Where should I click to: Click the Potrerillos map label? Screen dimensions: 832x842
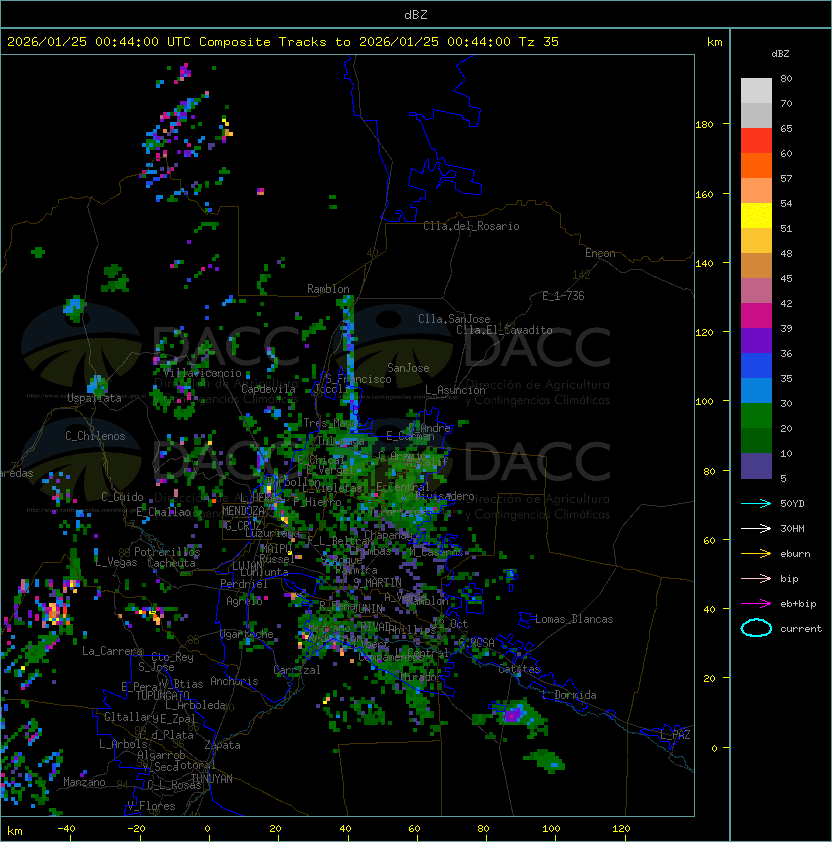pyautogui.click(x=167, y=552)
